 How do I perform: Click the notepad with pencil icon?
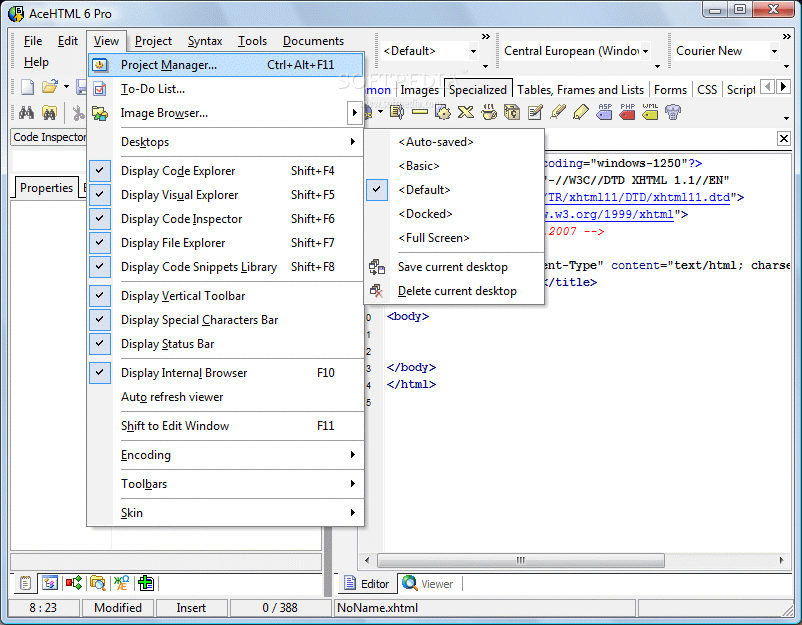click(x=535, y=112)
